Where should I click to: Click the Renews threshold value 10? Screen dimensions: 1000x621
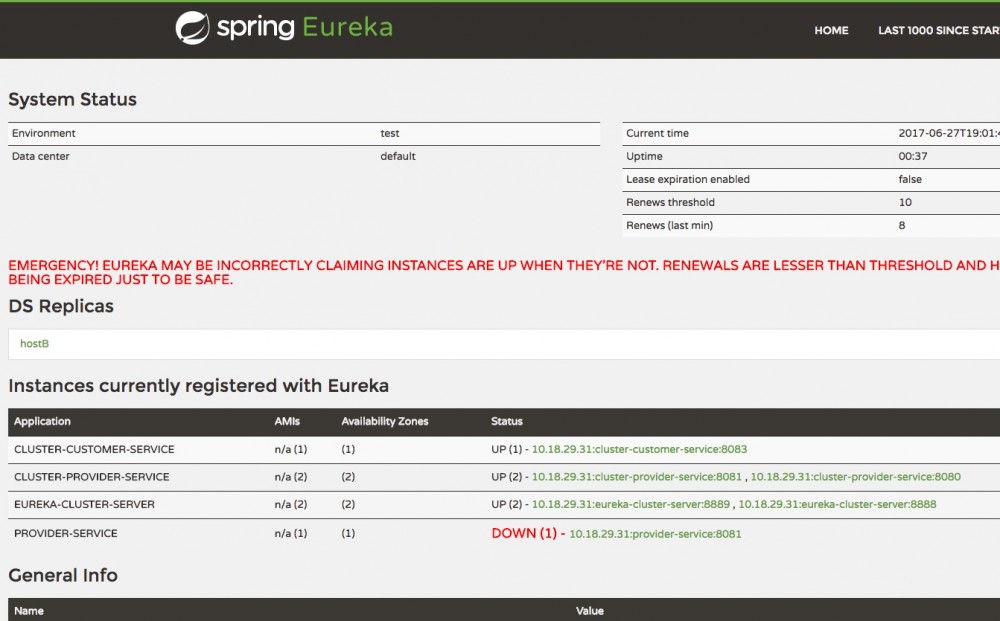coord(905,202)
